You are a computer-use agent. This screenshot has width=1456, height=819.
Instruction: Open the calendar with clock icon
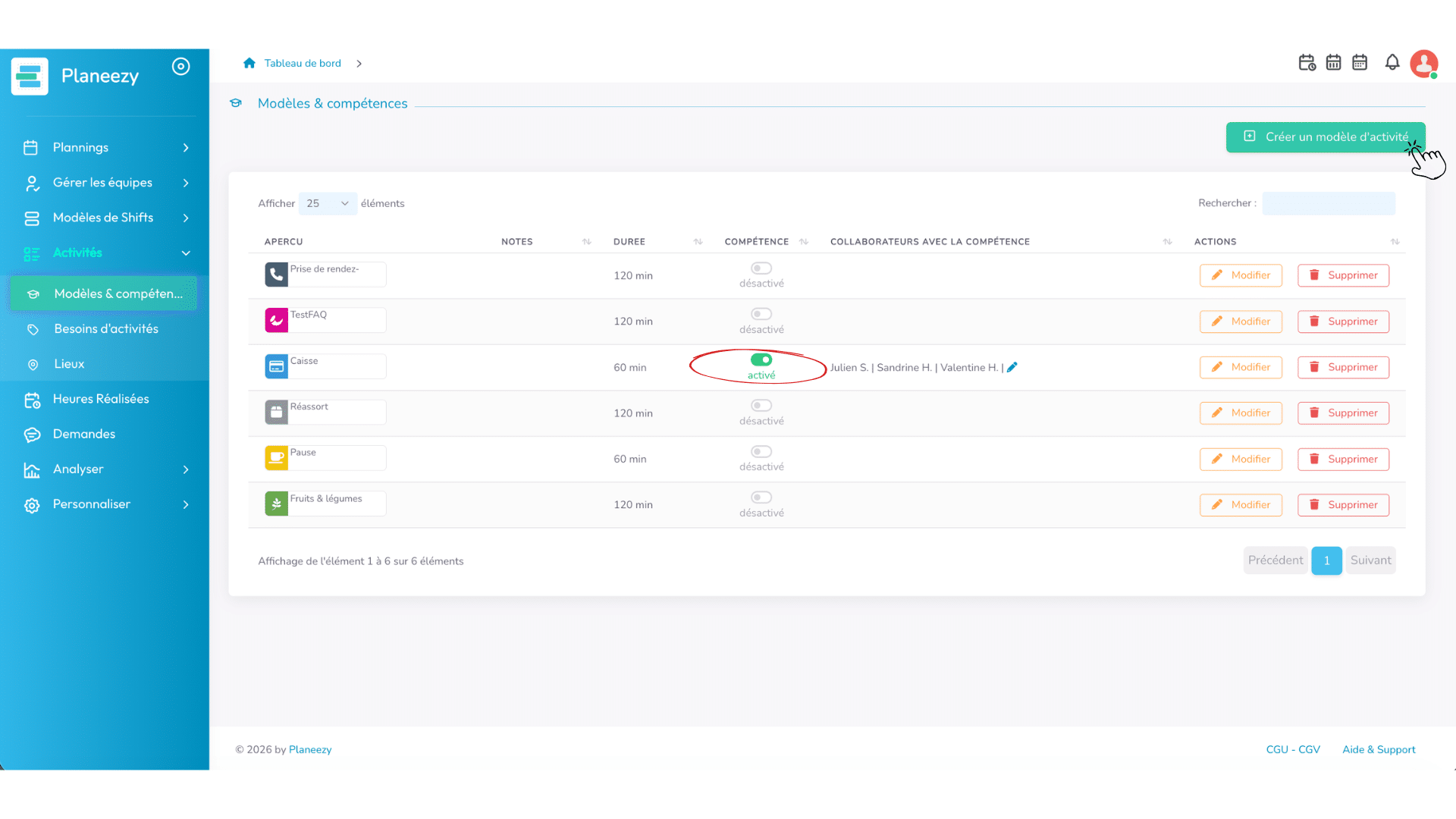tap(1307, 63)
